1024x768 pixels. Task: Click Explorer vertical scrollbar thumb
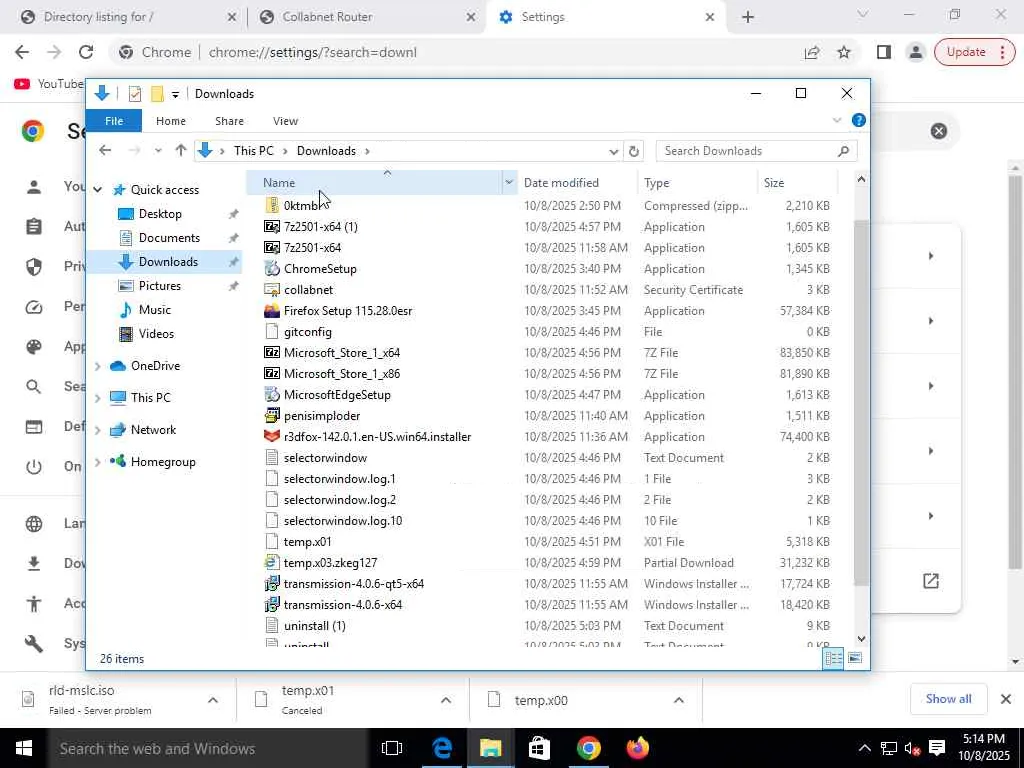[861, 402]
